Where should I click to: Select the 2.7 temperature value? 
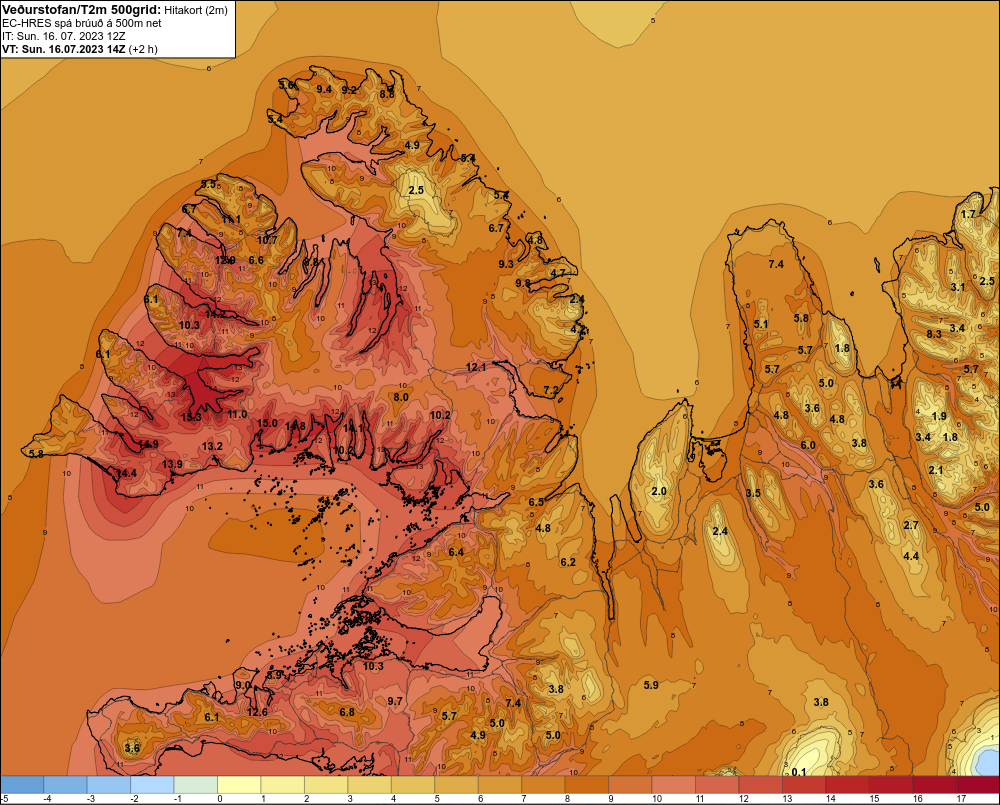pos(911,525)
